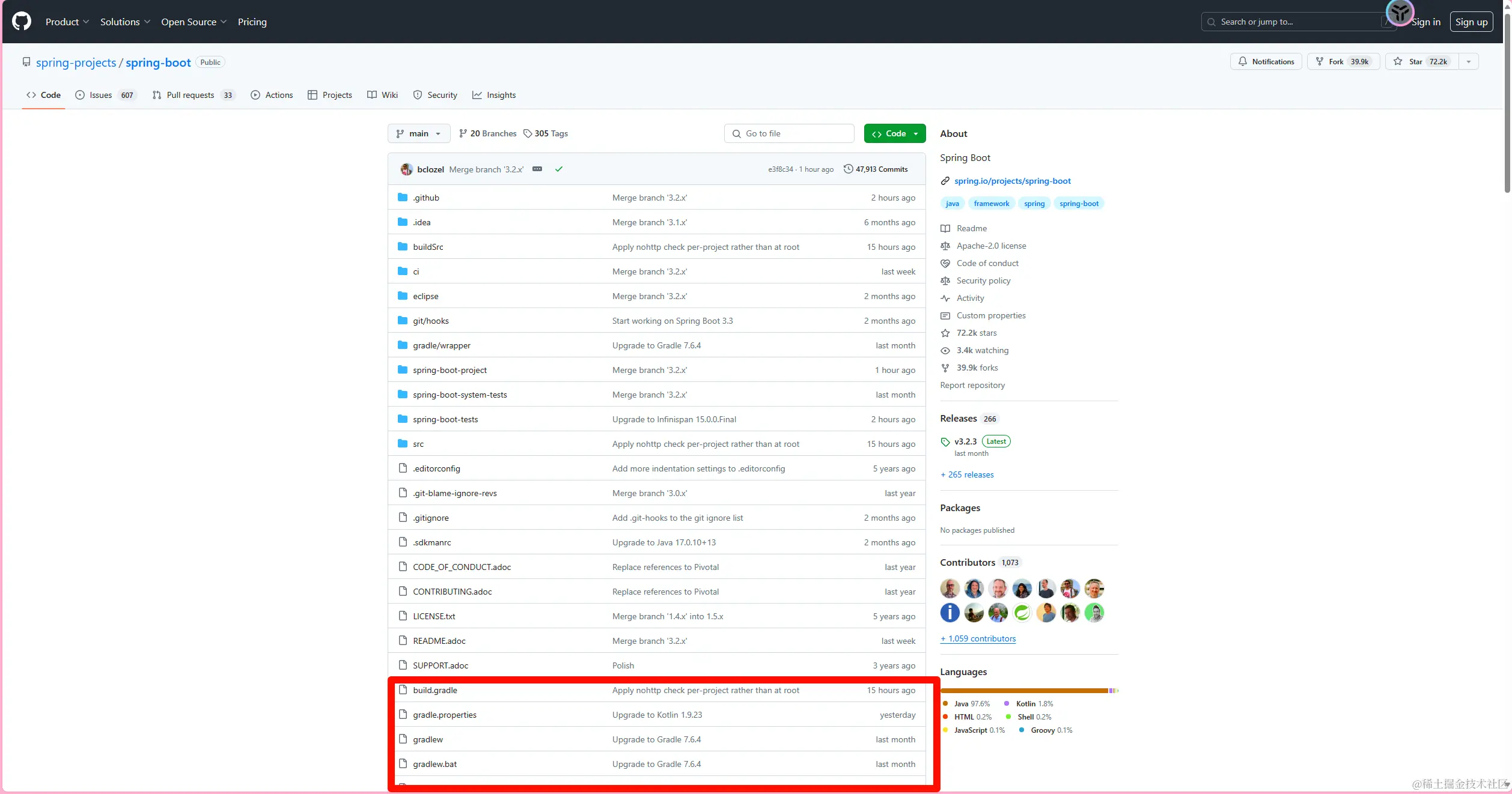Image resolution: width=1512 pixels, height=794 pixels.
Task: Click the Fork repository button
Action: click(1343, 61)
